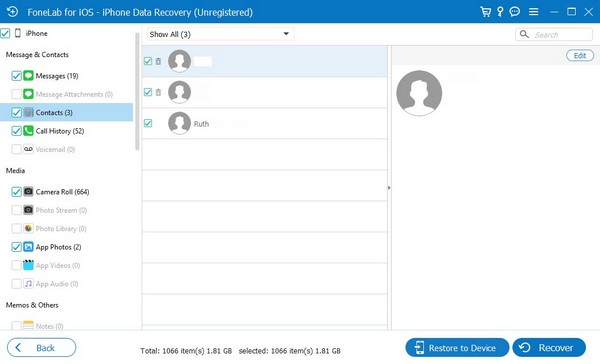The height and width of the screenshot is (364, 600).
Task: Click the Call History phone icon
Action: [x=28, y=131]
